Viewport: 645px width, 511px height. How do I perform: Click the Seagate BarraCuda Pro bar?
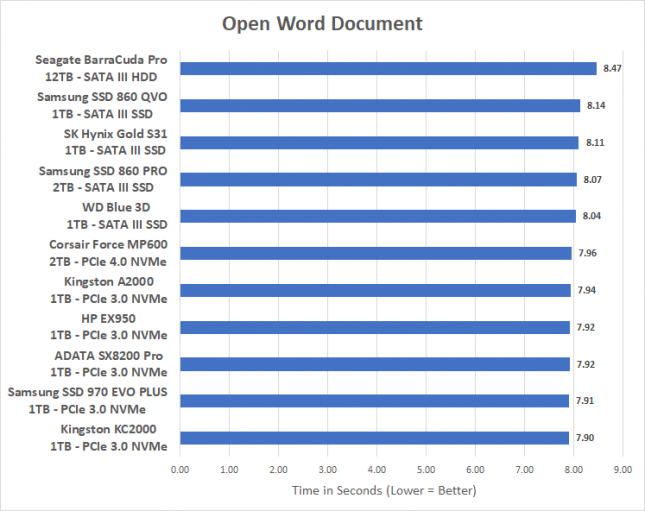click(x=388, y=69)
